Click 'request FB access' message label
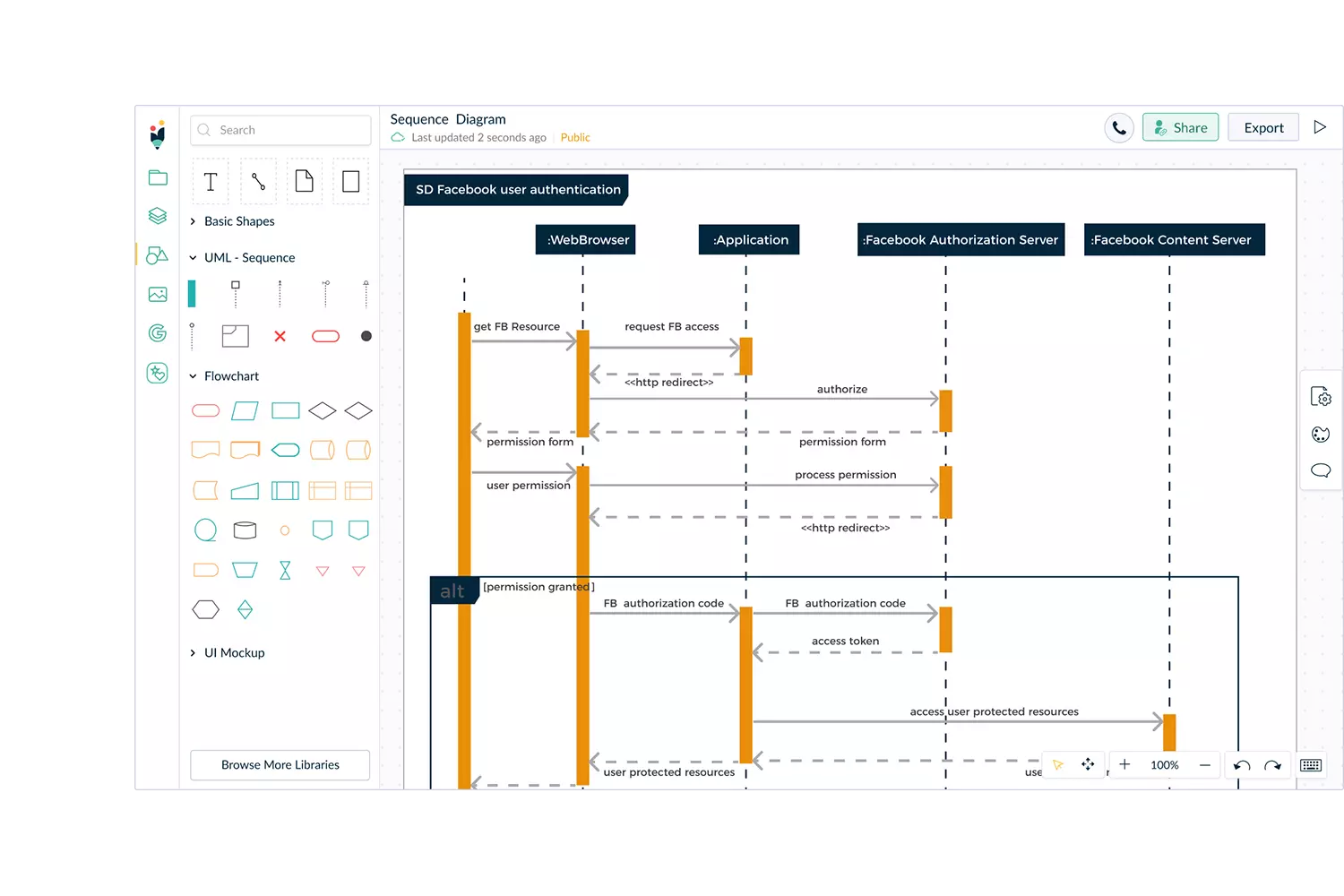Screen dimensions: 1344x896 tap(672, 326)
